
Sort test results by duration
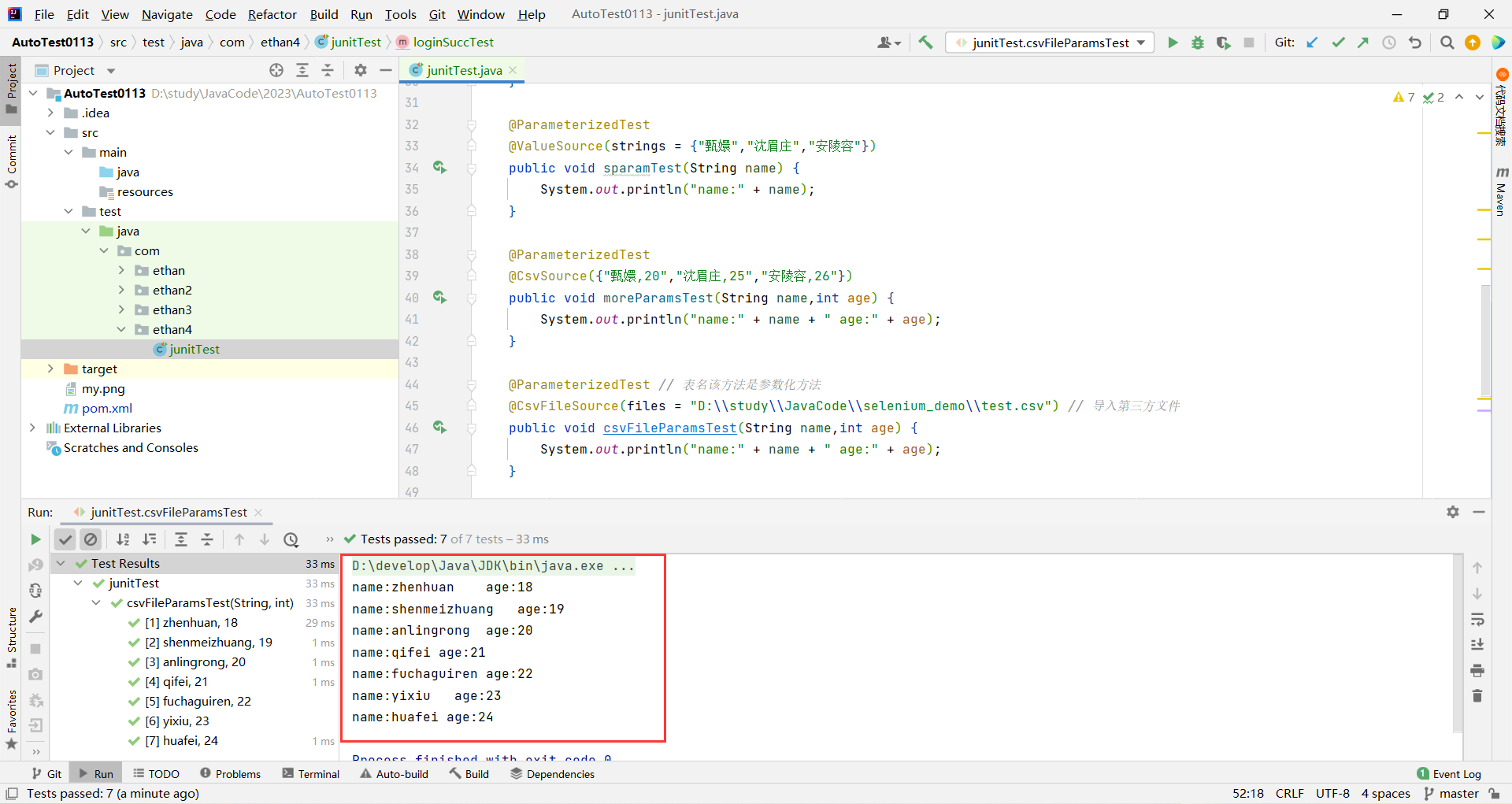149,539
